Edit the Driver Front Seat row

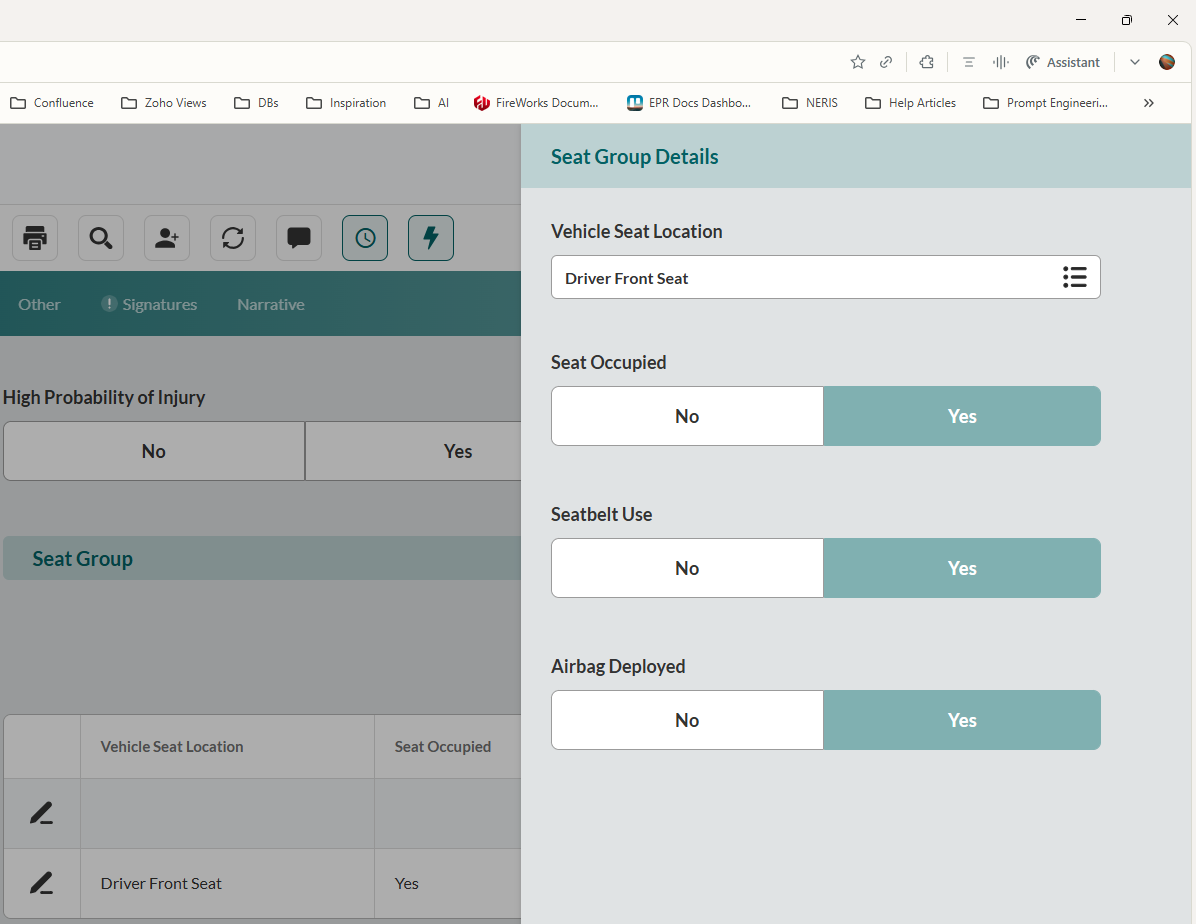(x=41, y=883)
